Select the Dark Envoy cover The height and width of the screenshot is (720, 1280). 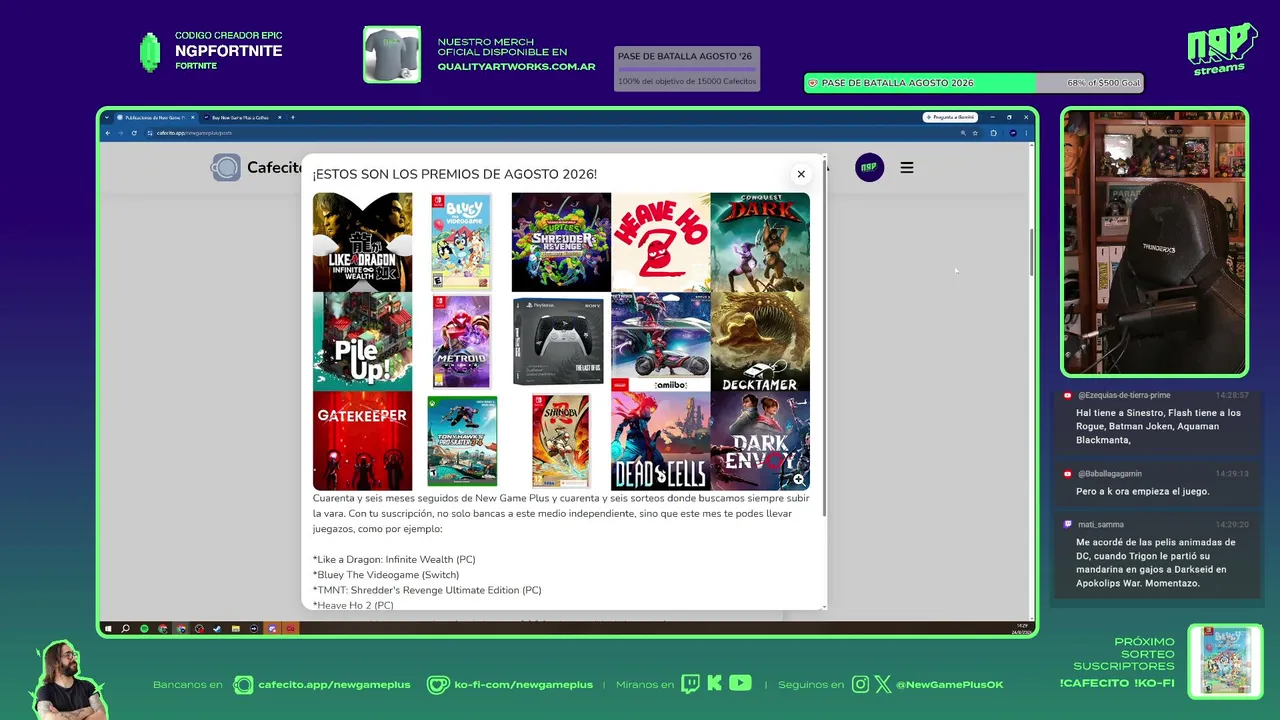click(760, 441)
